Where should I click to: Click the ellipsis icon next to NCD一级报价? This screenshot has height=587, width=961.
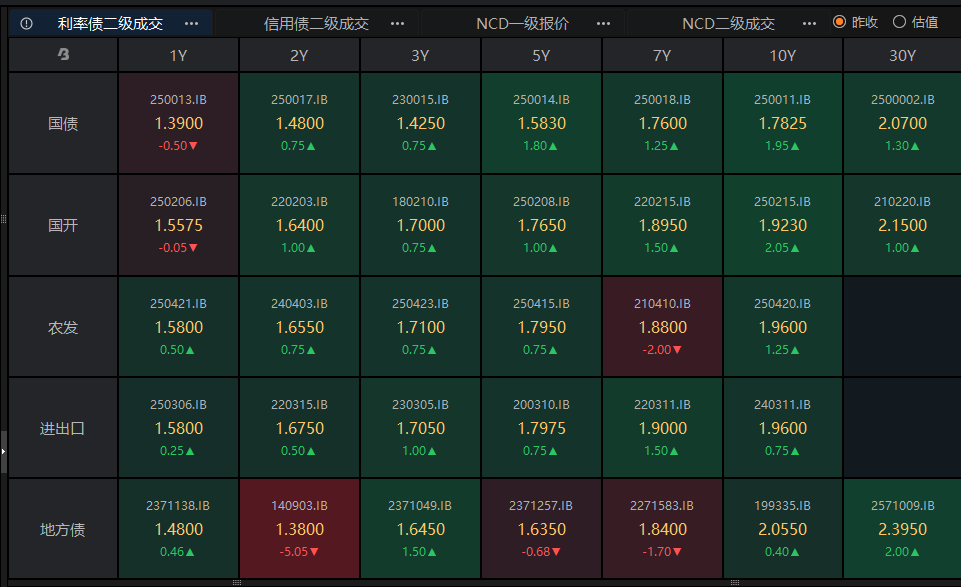[603, 22]
